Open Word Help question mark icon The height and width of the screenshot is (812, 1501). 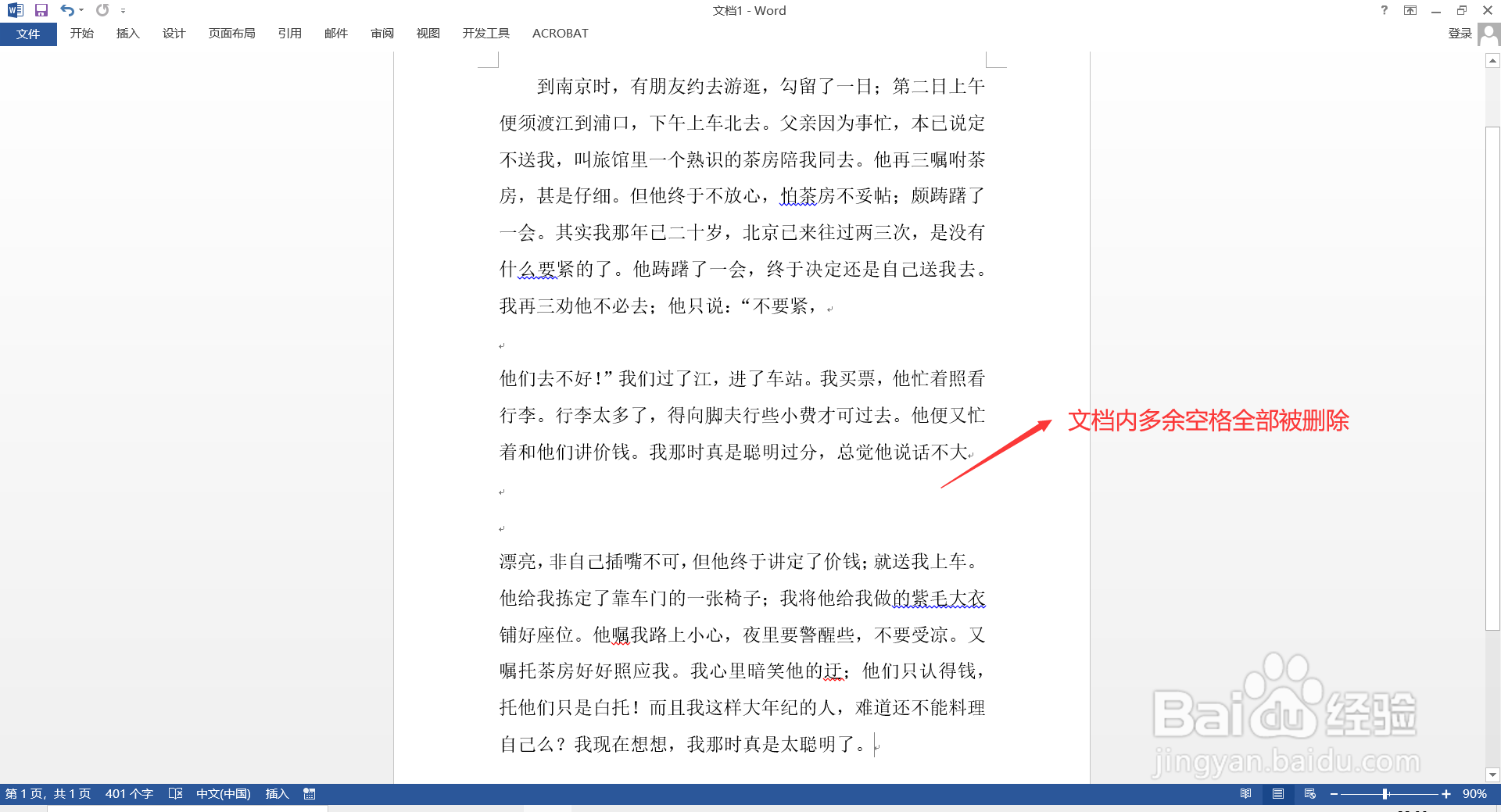[x=1385, y=10]
